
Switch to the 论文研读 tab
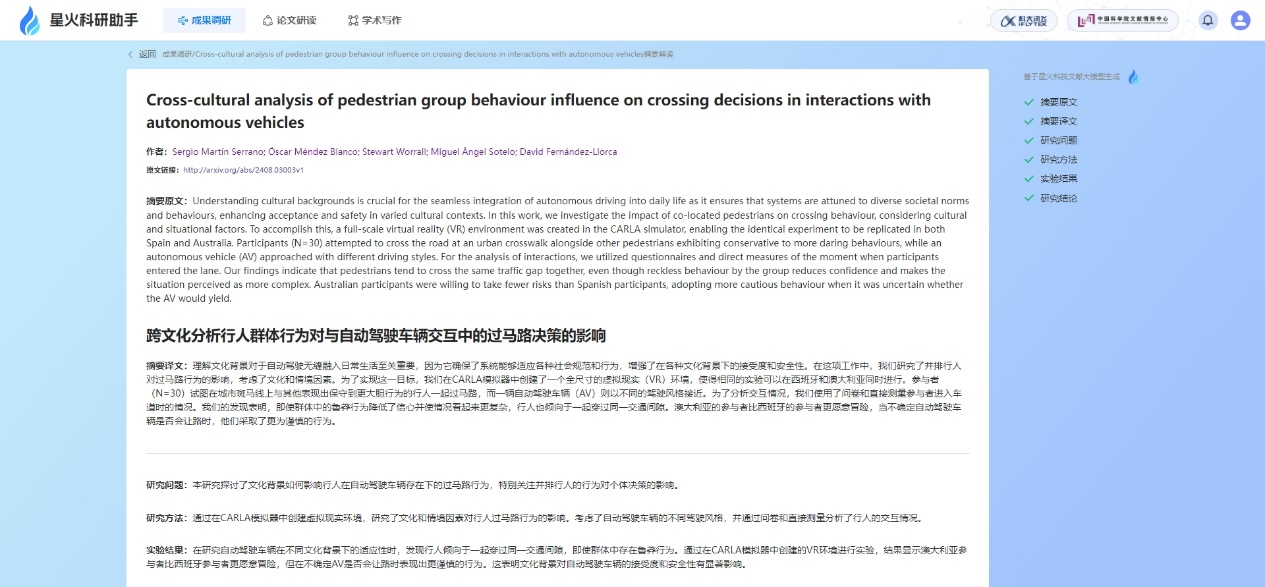pos(290,20)
